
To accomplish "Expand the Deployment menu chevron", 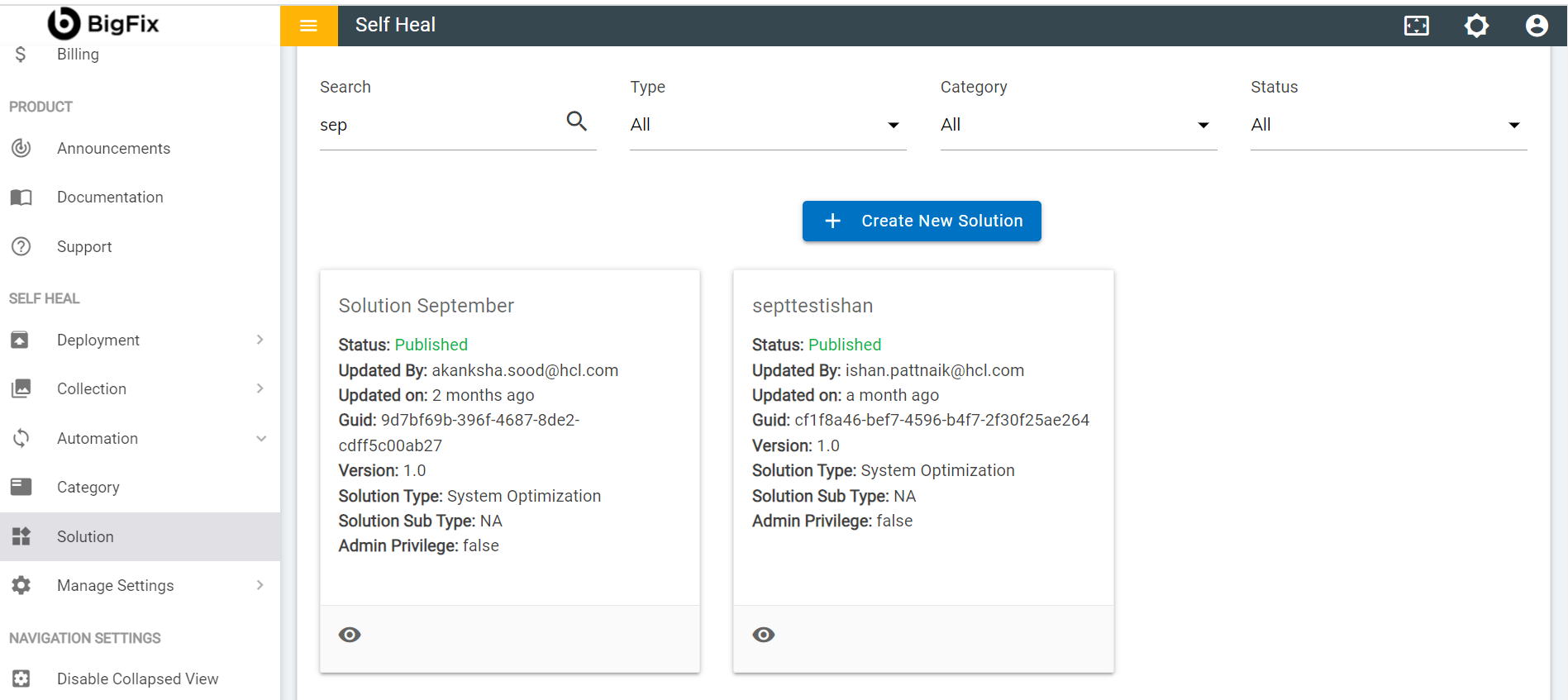I will click(260, 340).
